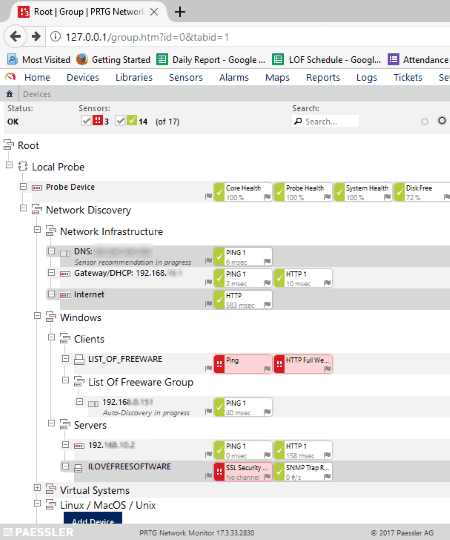The height and width of the screenshot is (540, 450).
Task: Click the browser forward arrow
Action: [36, 36]
